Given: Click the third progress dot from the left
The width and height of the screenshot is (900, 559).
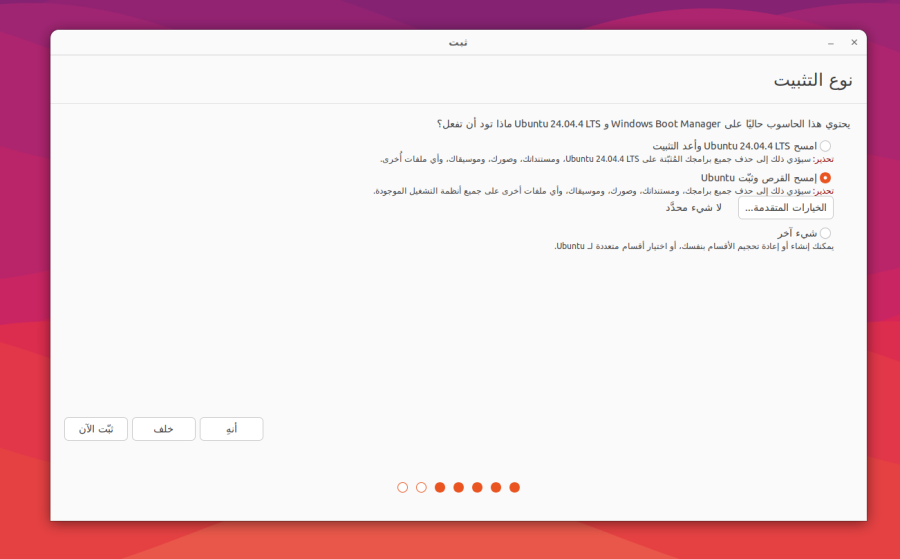Looking at the screenshot, I should click(x=440, y=487).
